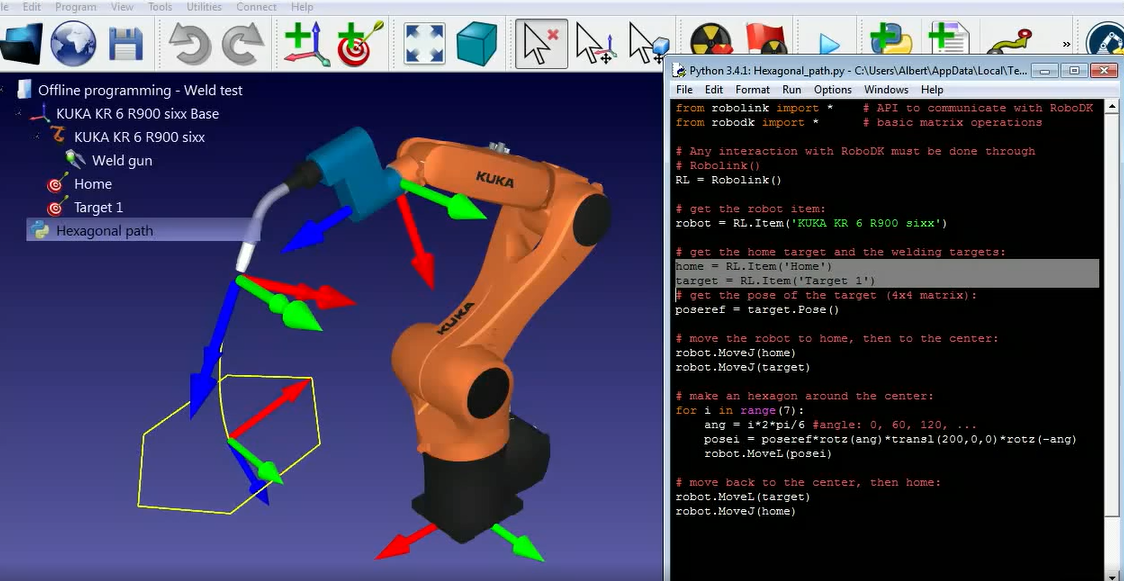Enable the move reference frame cursor tool
This screenshot has width=1124, height=581.
pos(595,44)
